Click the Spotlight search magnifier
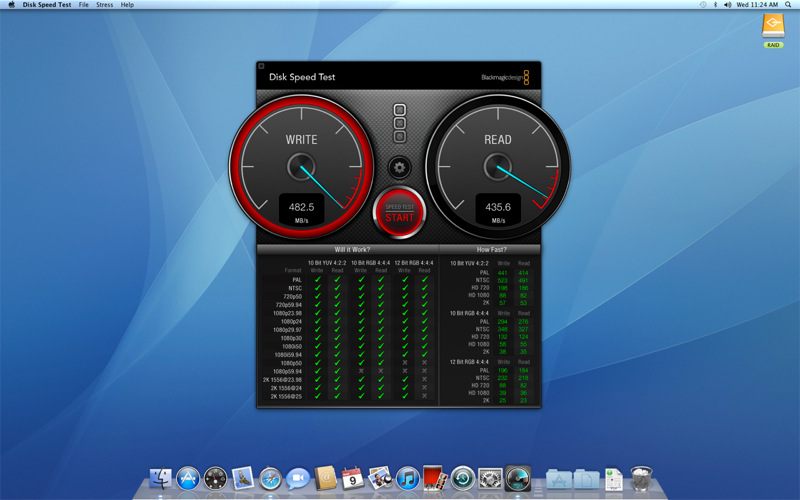 point(789,5)
